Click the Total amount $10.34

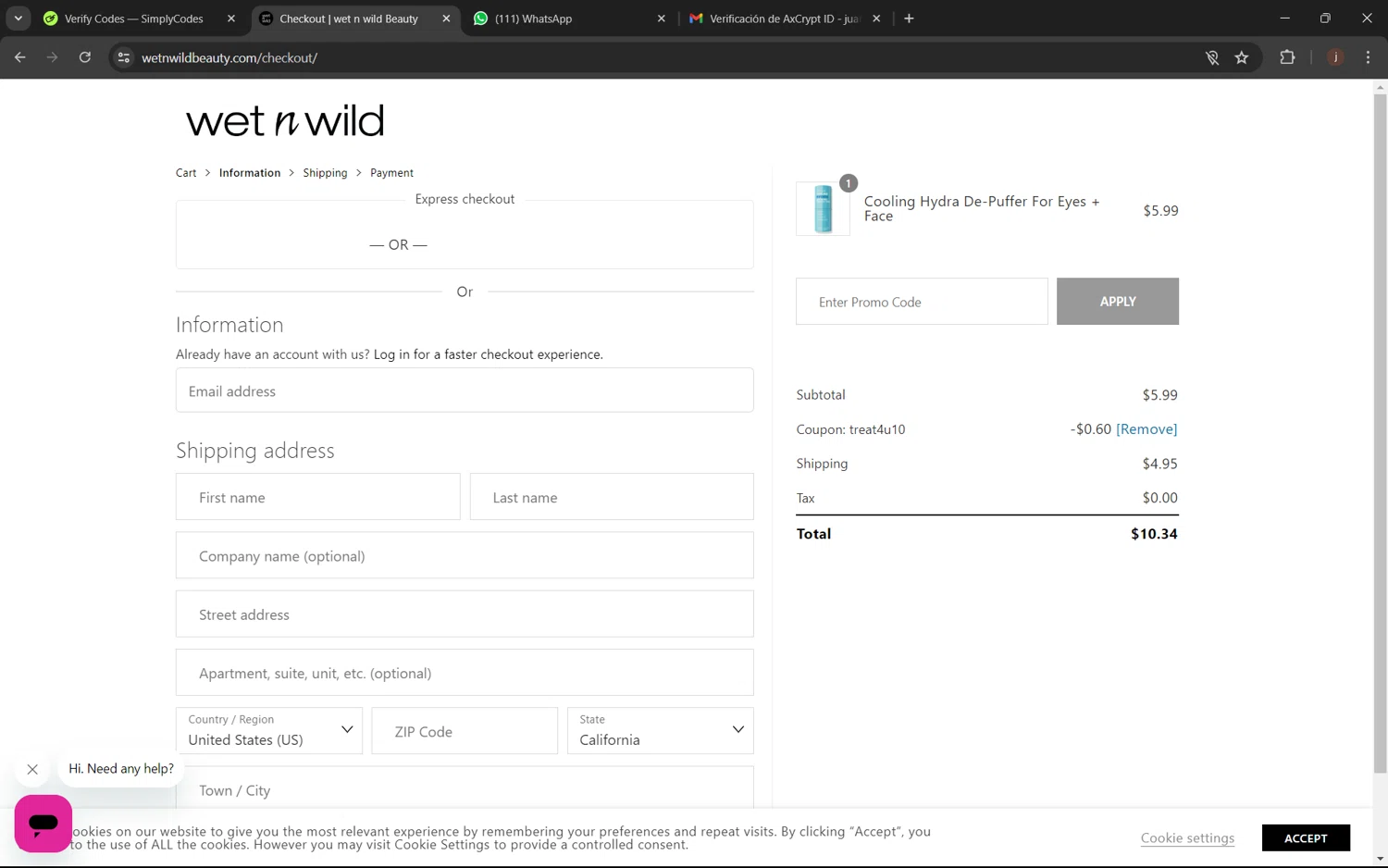pyautogui.click(x=1154, y=534)
